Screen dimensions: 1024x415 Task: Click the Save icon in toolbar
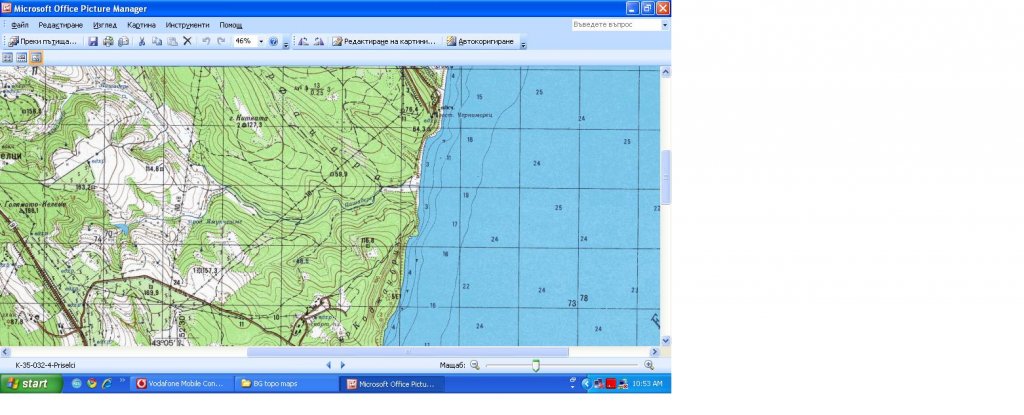pyautogui.click(x=93, y=42)
